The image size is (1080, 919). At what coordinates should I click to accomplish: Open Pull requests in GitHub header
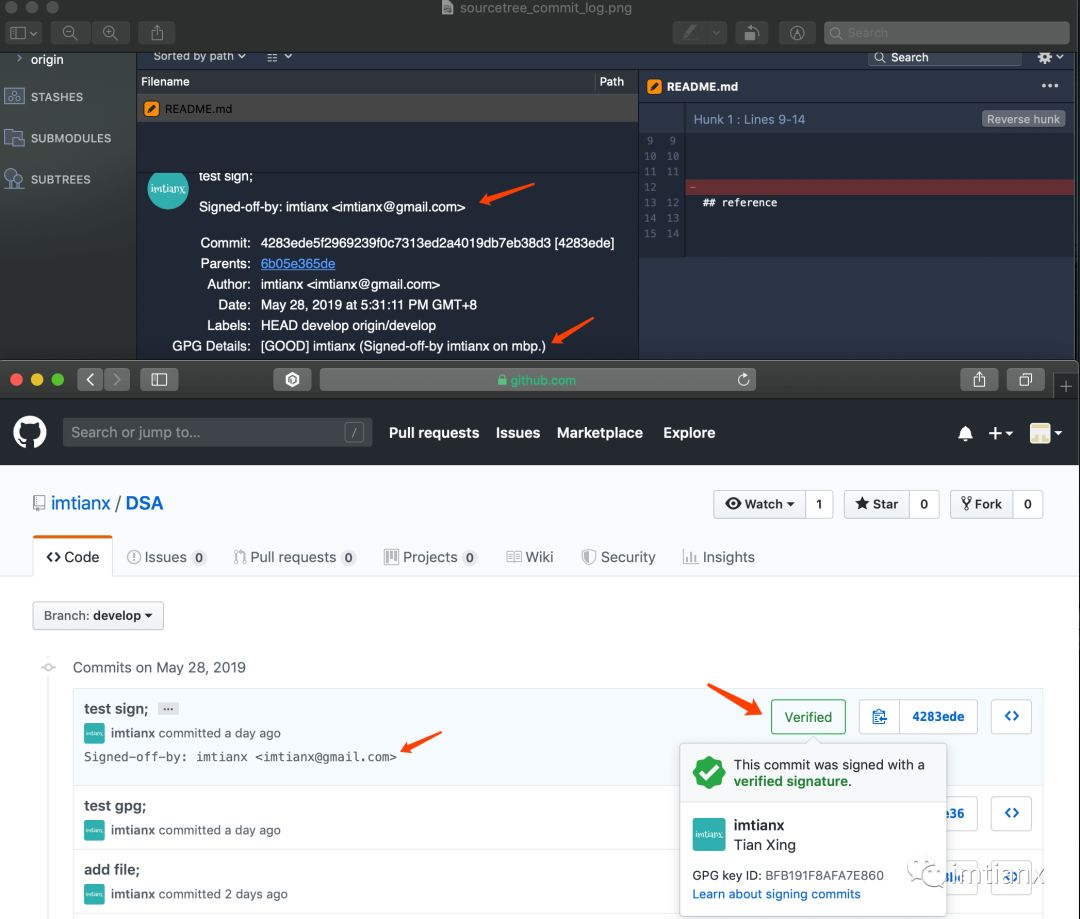click(434, 433)
